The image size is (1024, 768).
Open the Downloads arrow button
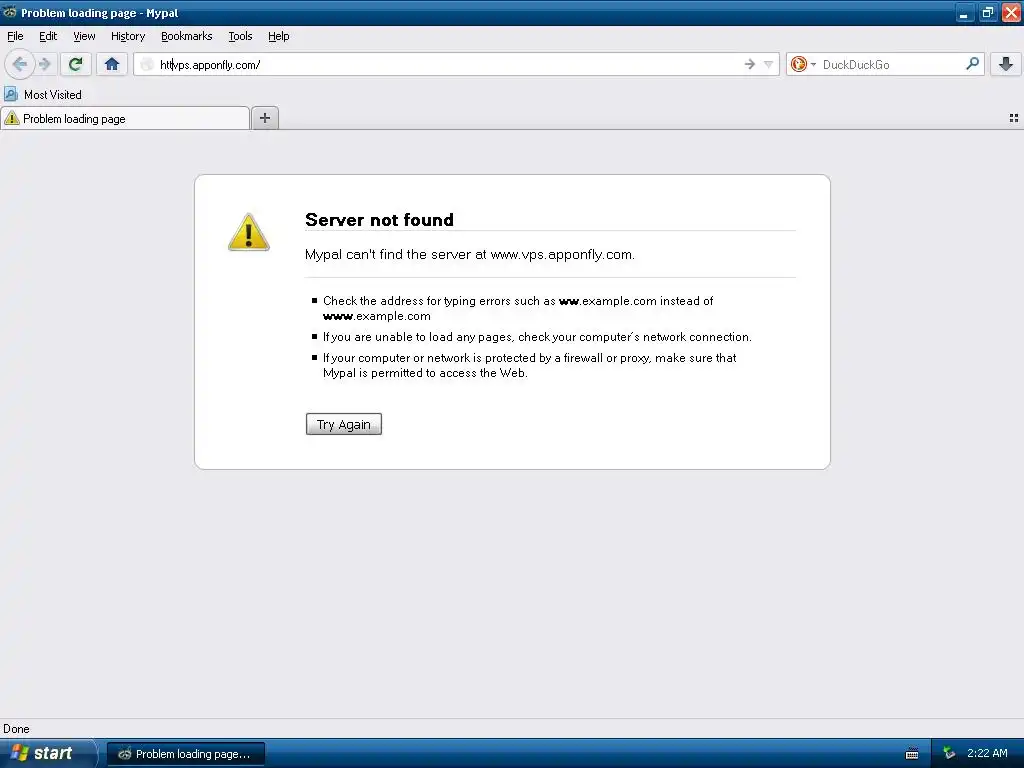(x=1006, y=64)
